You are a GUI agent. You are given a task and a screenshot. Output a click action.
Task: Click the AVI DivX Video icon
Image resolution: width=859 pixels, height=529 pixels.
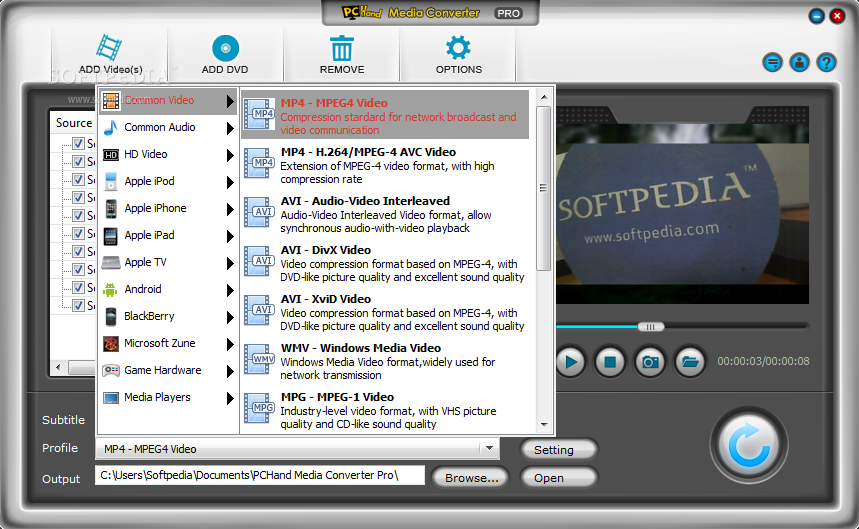[x=259, y=261]
